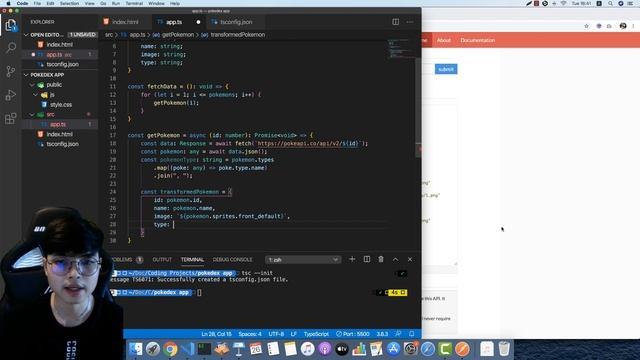This screenshot has width=640, height=360.
Task: Open Podcasts from the Dock
Action: coord(324,349)
